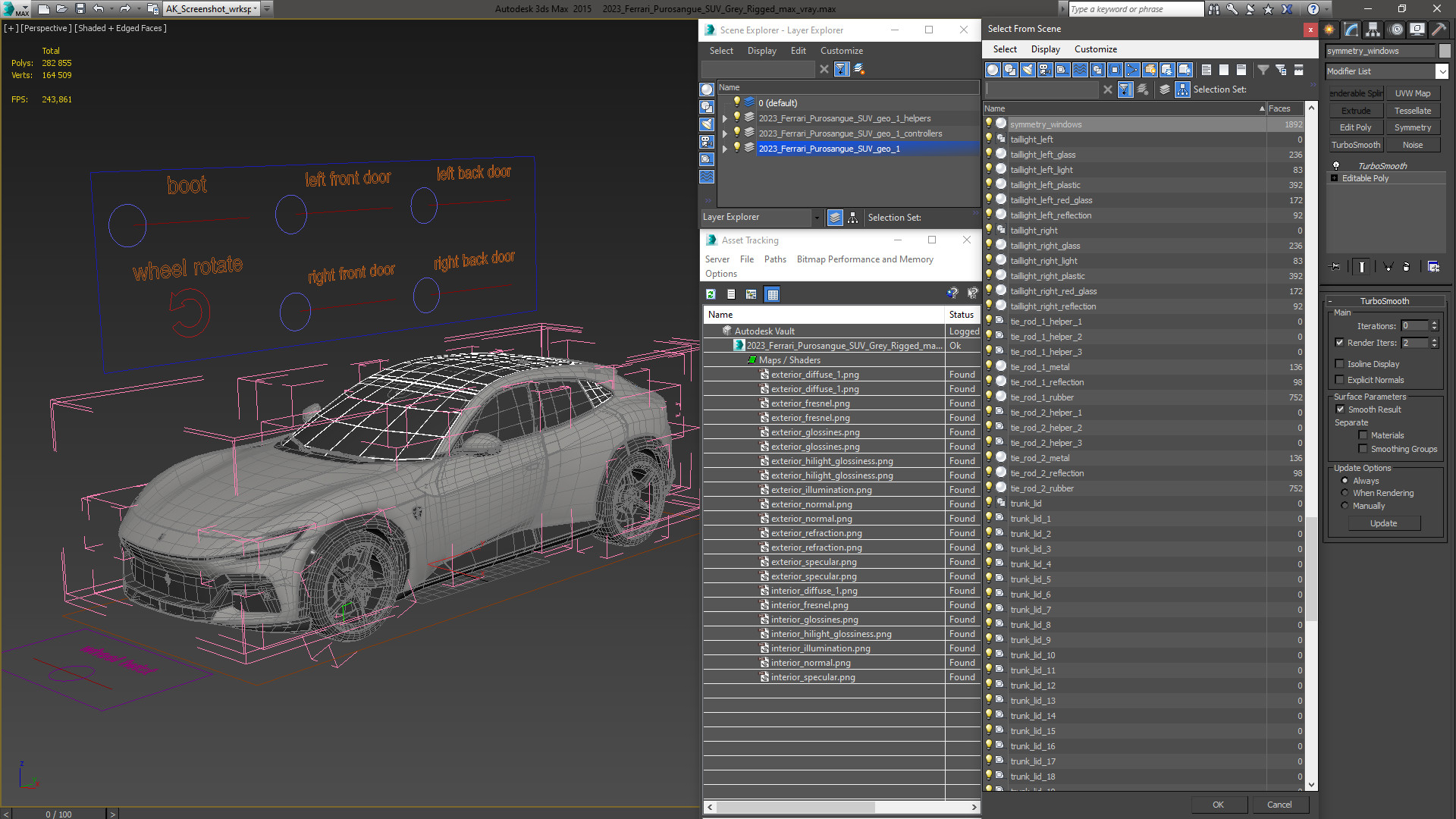This screenshot has height=819, width=1456.
Task: Open the Hierarchy command panel tab
Action: (x=1373, y=30)
